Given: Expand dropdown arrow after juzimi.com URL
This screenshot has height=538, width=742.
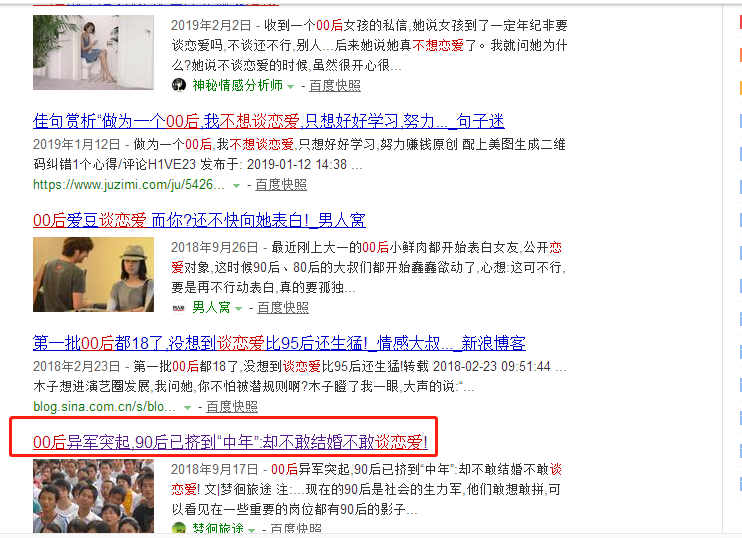Looking at the screenshot, I should pyautogui.click(x=236, y=186).
